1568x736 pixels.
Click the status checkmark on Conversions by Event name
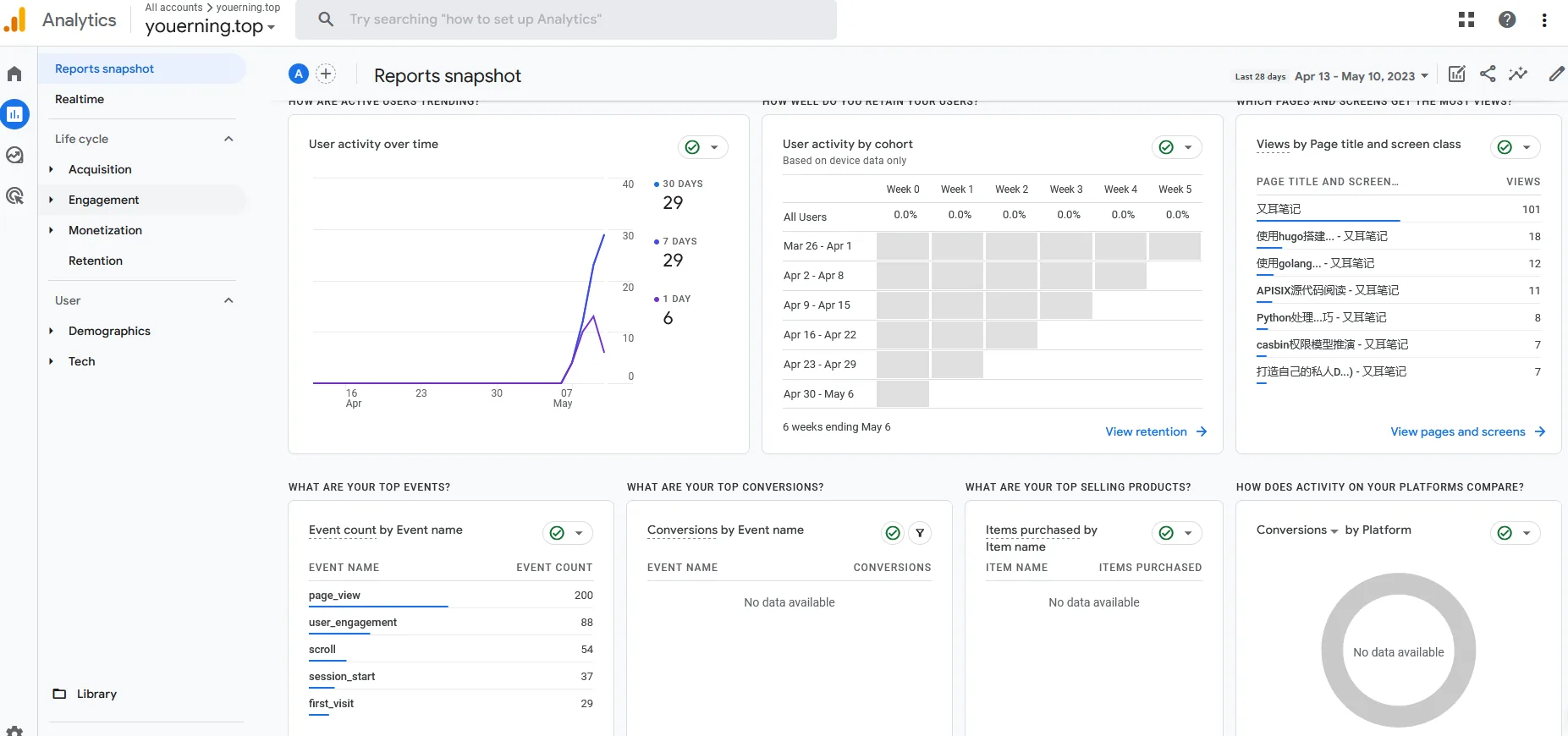click(x=893, y=533)
